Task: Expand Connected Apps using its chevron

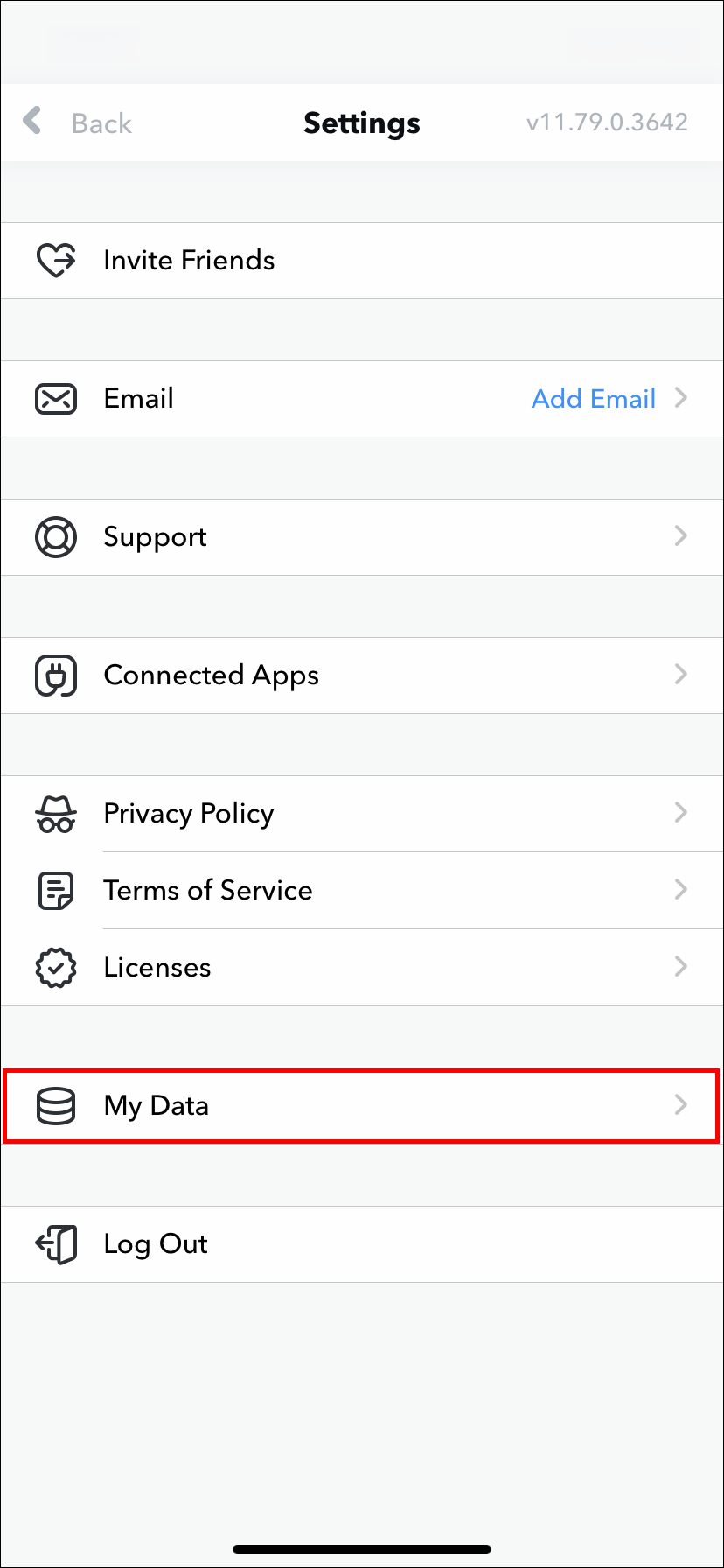Action: tap(681, 674)
